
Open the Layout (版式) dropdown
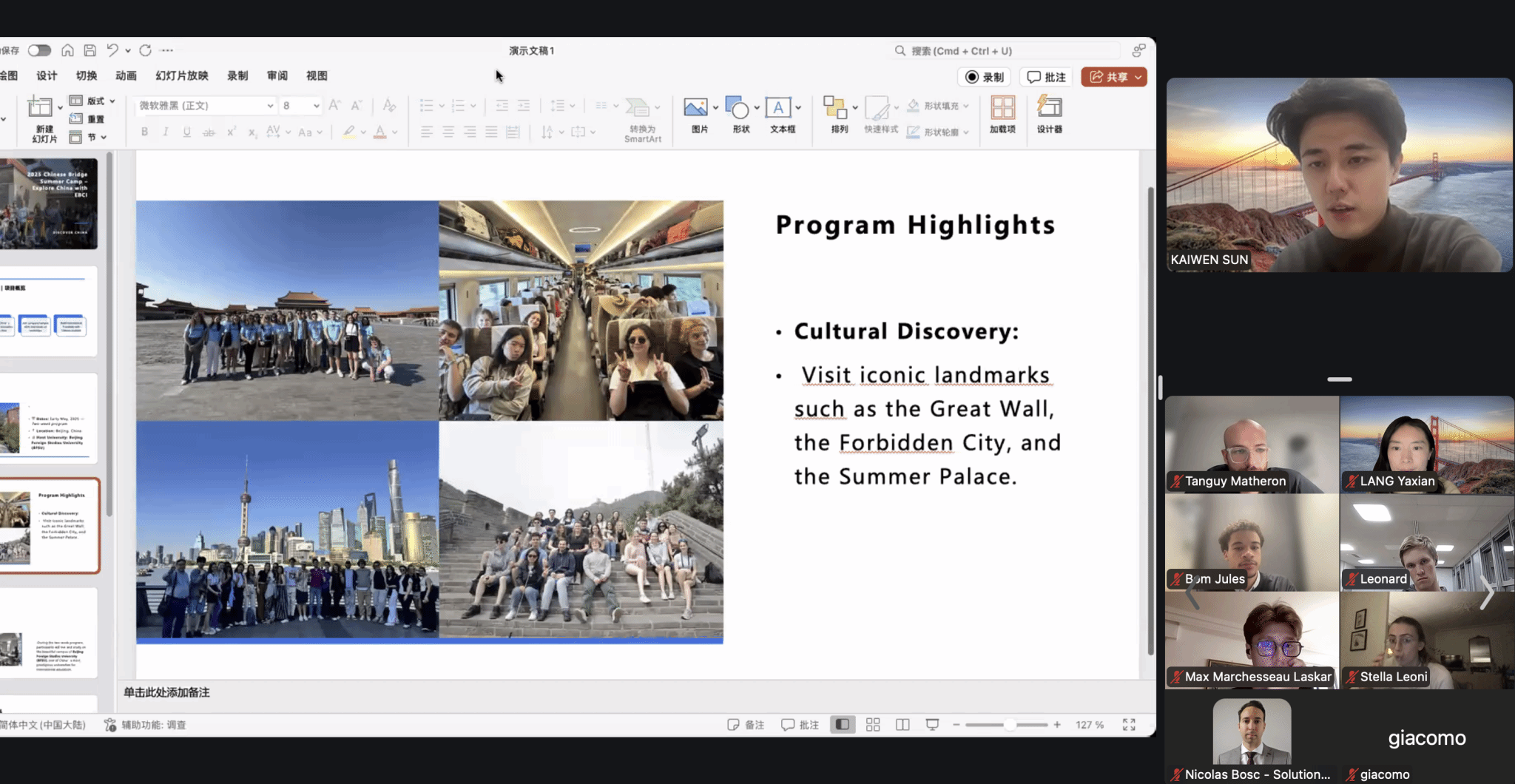click(x=96, y=101)
